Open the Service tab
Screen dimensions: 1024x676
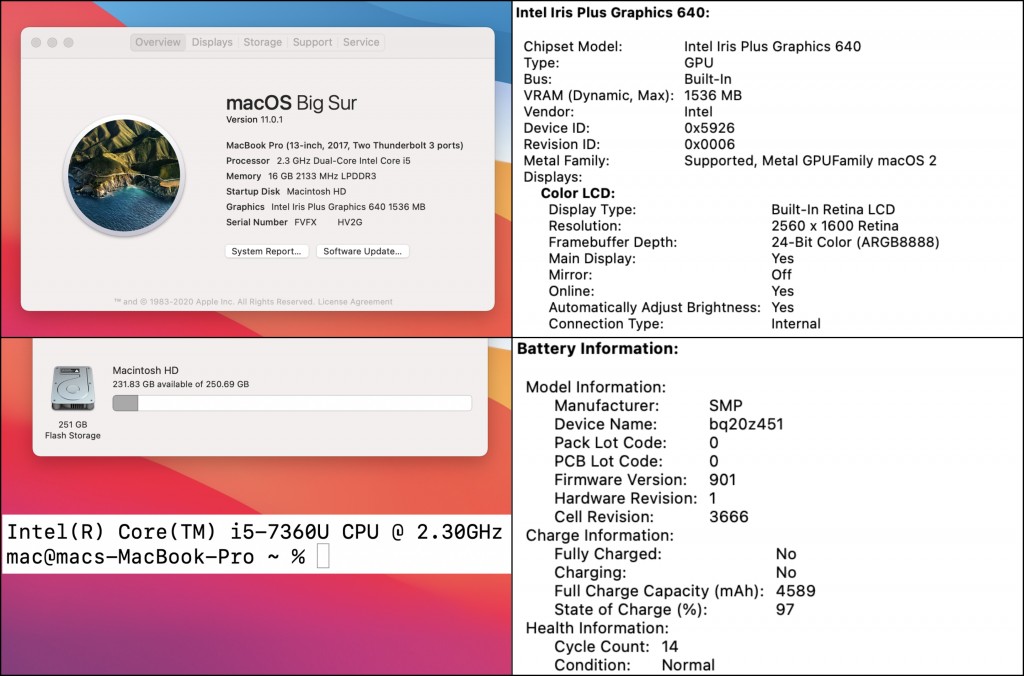click(x=360, y=42)
